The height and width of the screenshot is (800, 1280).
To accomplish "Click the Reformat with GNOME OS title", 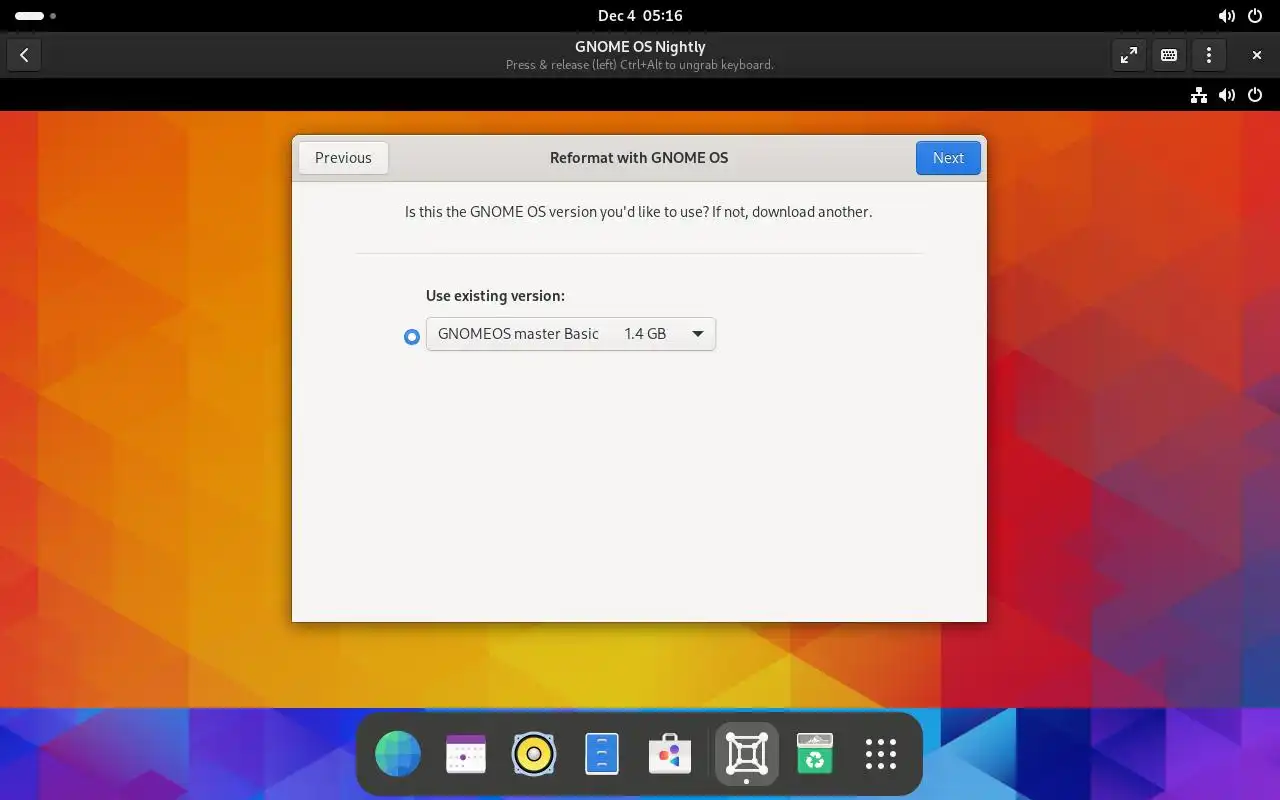I will coord(639,158).
